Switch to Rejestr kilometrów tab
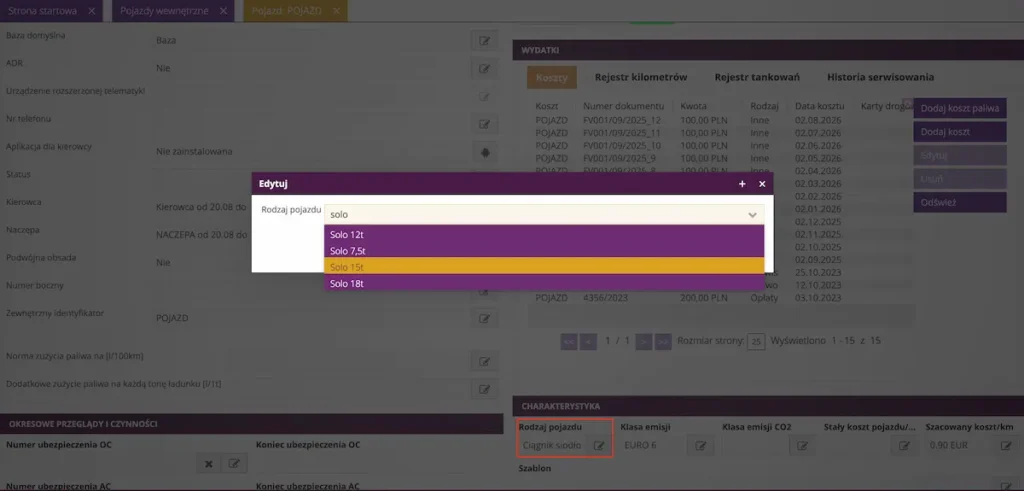 (x=641, y=77)
